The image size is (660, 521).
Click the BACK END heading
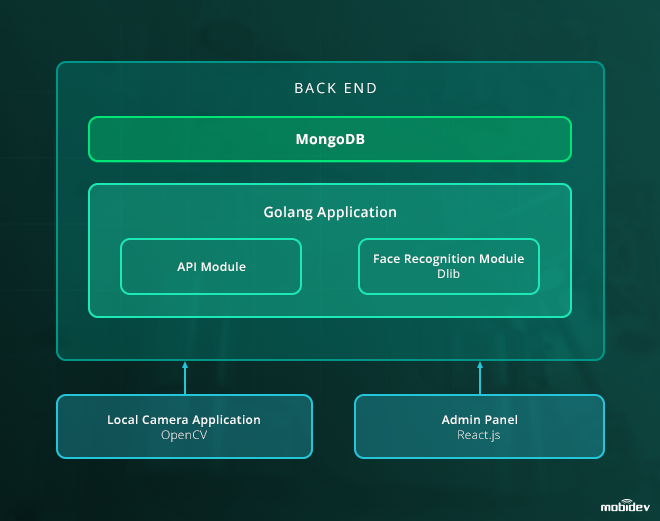tap(336, 88)
